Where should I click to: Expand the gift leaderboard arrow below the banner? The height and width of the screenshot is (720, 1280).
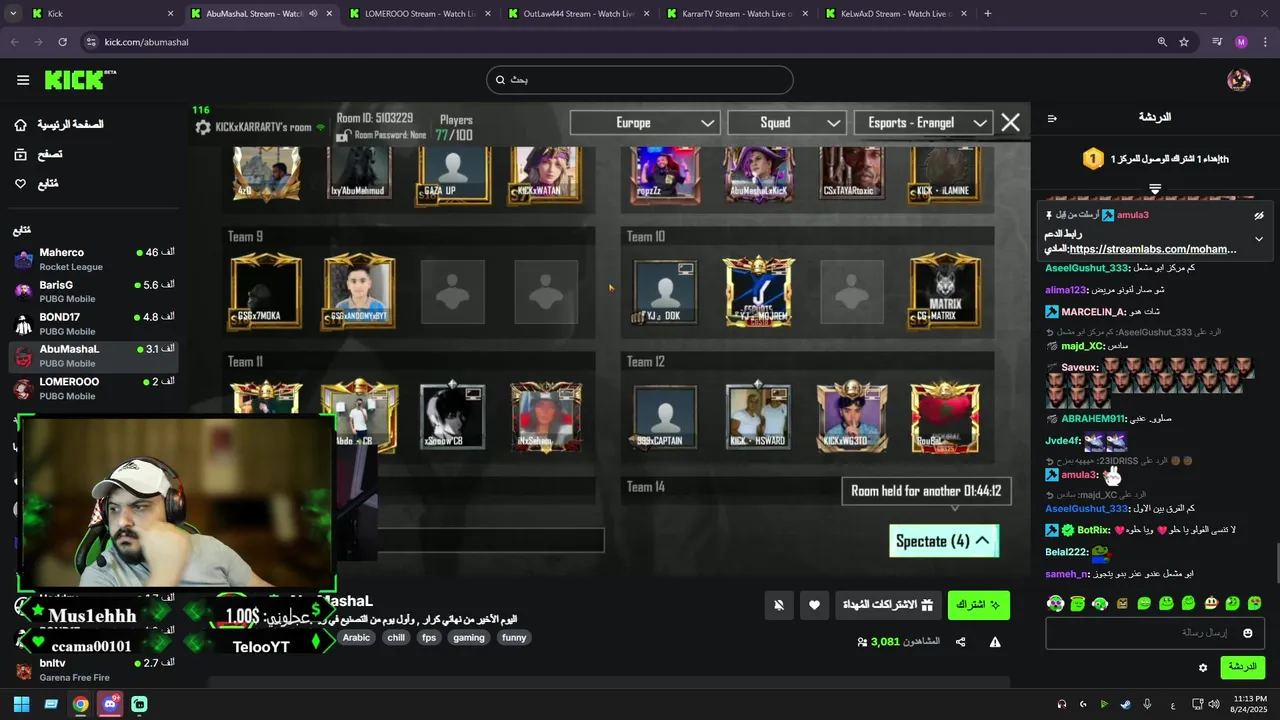click(x=1155, y=188)
